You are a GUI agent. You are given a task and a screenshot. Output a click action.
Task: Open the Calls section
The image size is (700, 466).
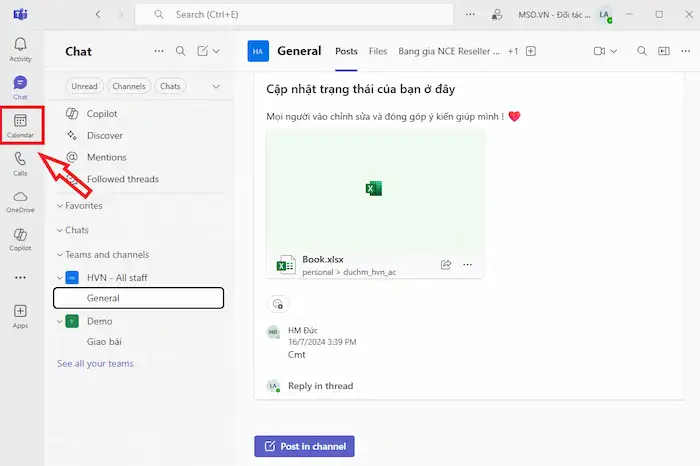[x=20, y=164]
